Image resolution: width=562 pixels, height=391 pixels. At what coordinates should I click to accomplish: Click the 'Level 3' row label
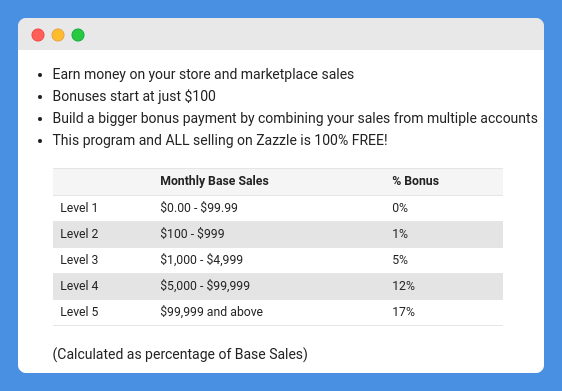click(79, 260)
